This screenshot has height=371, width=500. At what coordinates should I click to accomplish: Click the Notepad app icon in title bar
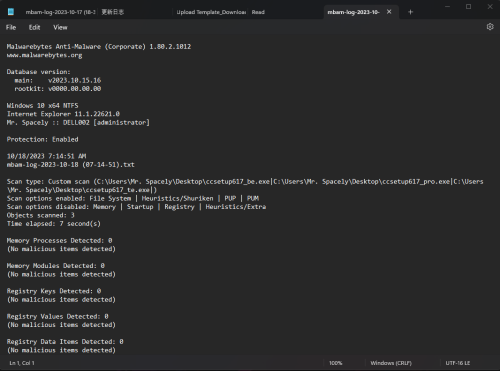(x=11, y=12)
